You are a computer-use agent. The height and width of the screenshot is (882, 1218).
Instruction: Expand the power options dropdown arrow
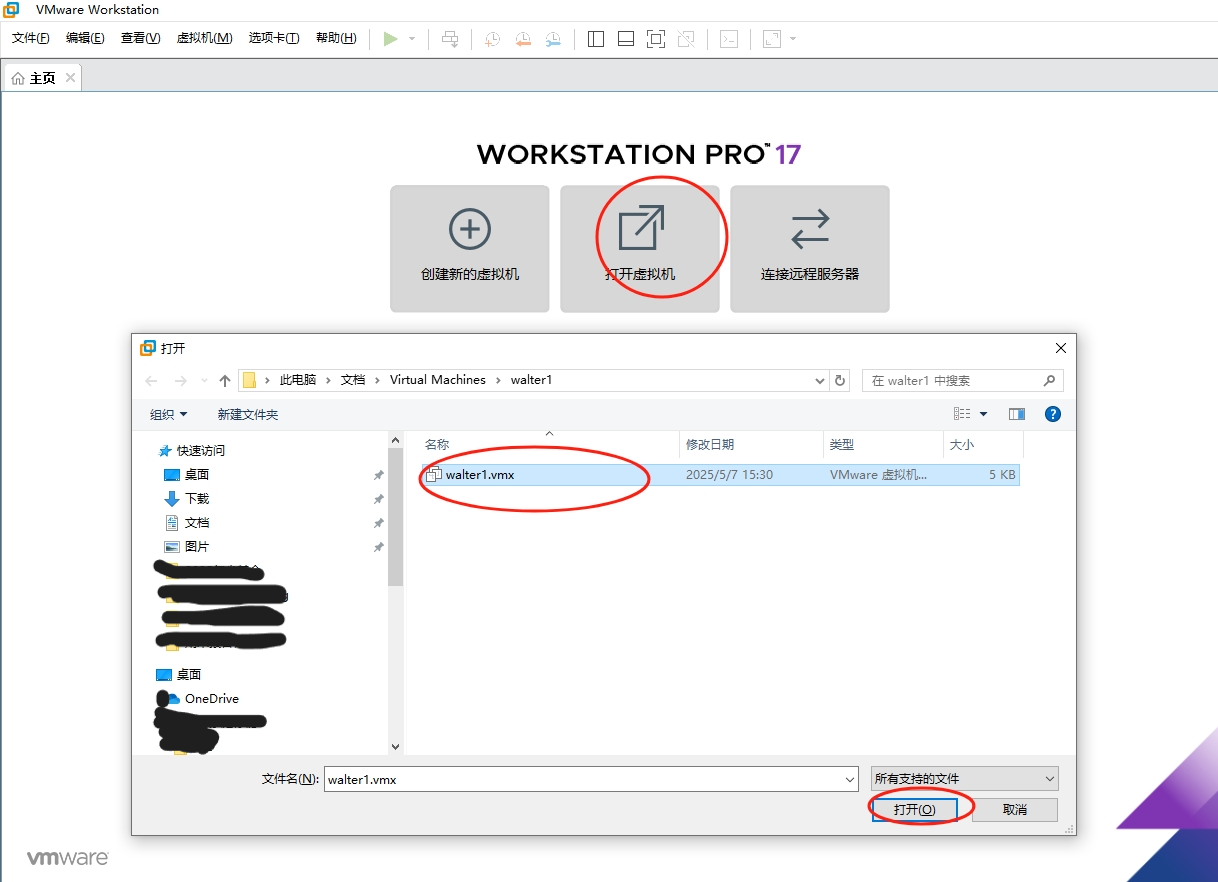[412, 39]
